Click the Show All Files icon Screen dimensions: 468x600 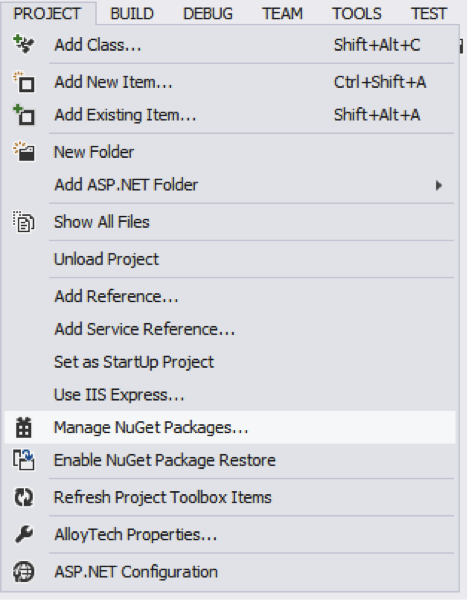(x=24, y=222)
